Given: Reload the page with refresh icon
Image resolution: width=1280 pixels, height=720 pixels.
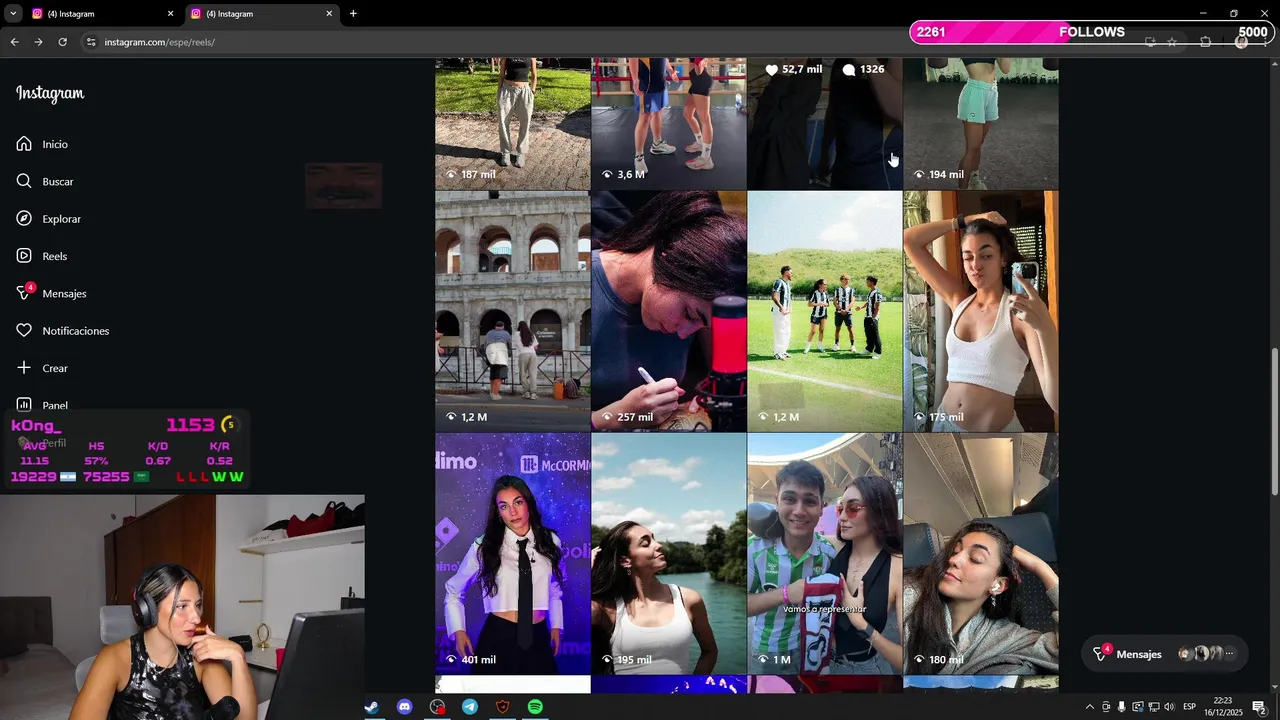Looking at the screenshot, I should [x=62, y=42].
